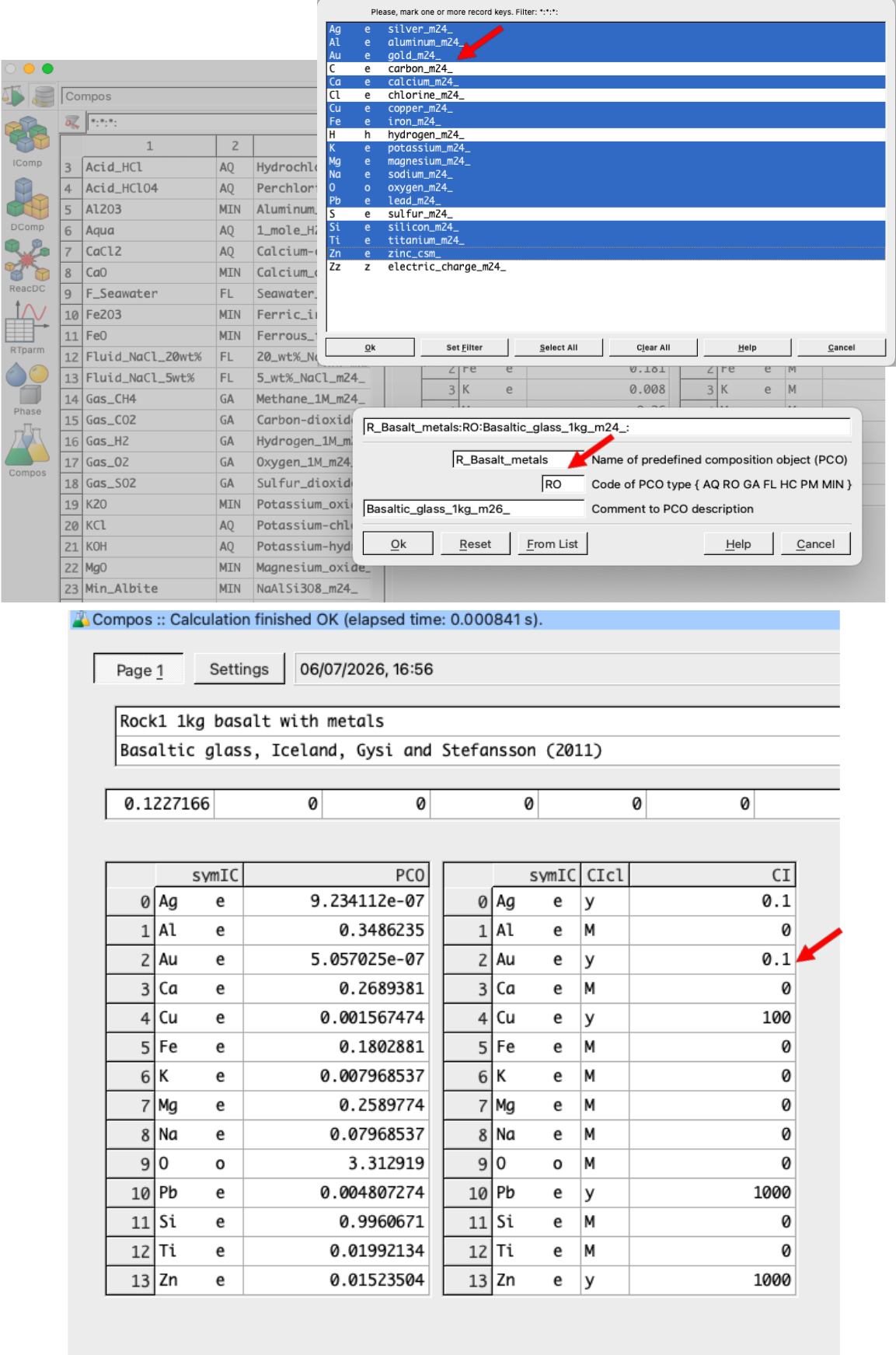Select the F_Seawater record in the Compos table
896x1355 pixels.
149,293
